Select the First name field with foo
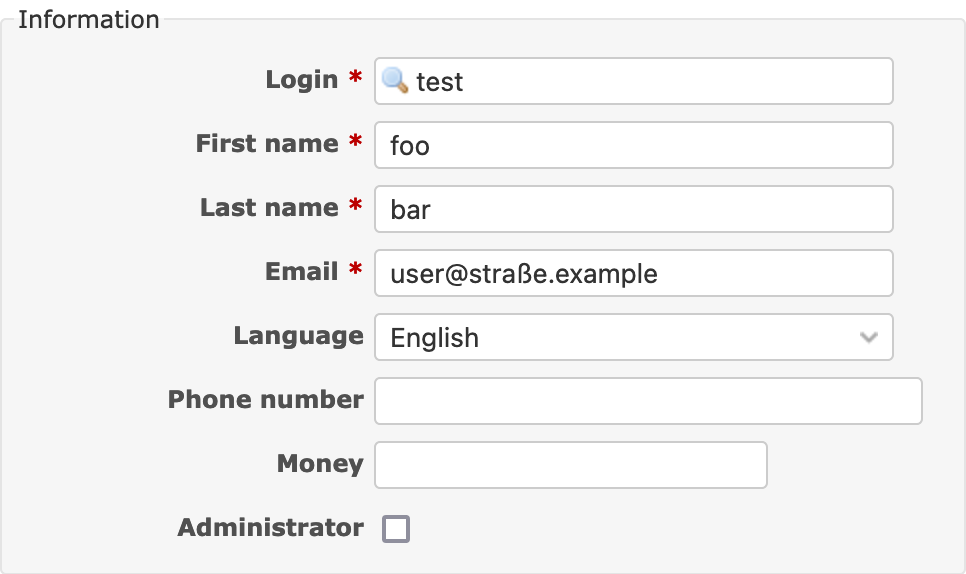 pos(633,145)
